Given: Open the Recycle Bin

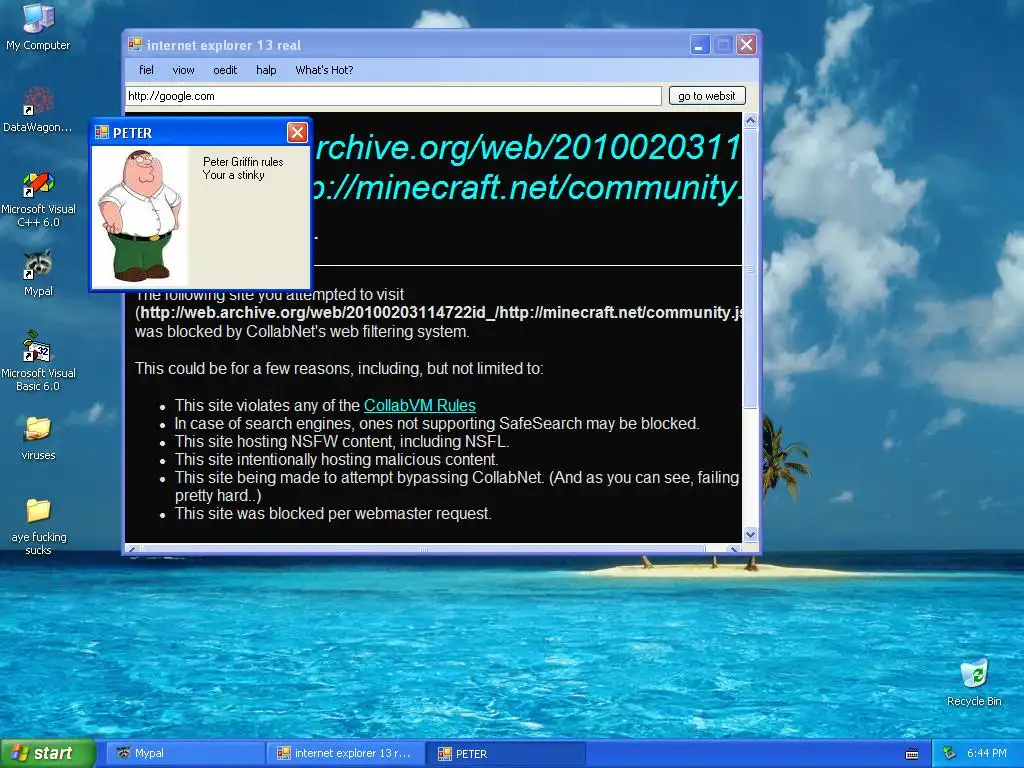Looking at the screenshot, I should 974,682.
